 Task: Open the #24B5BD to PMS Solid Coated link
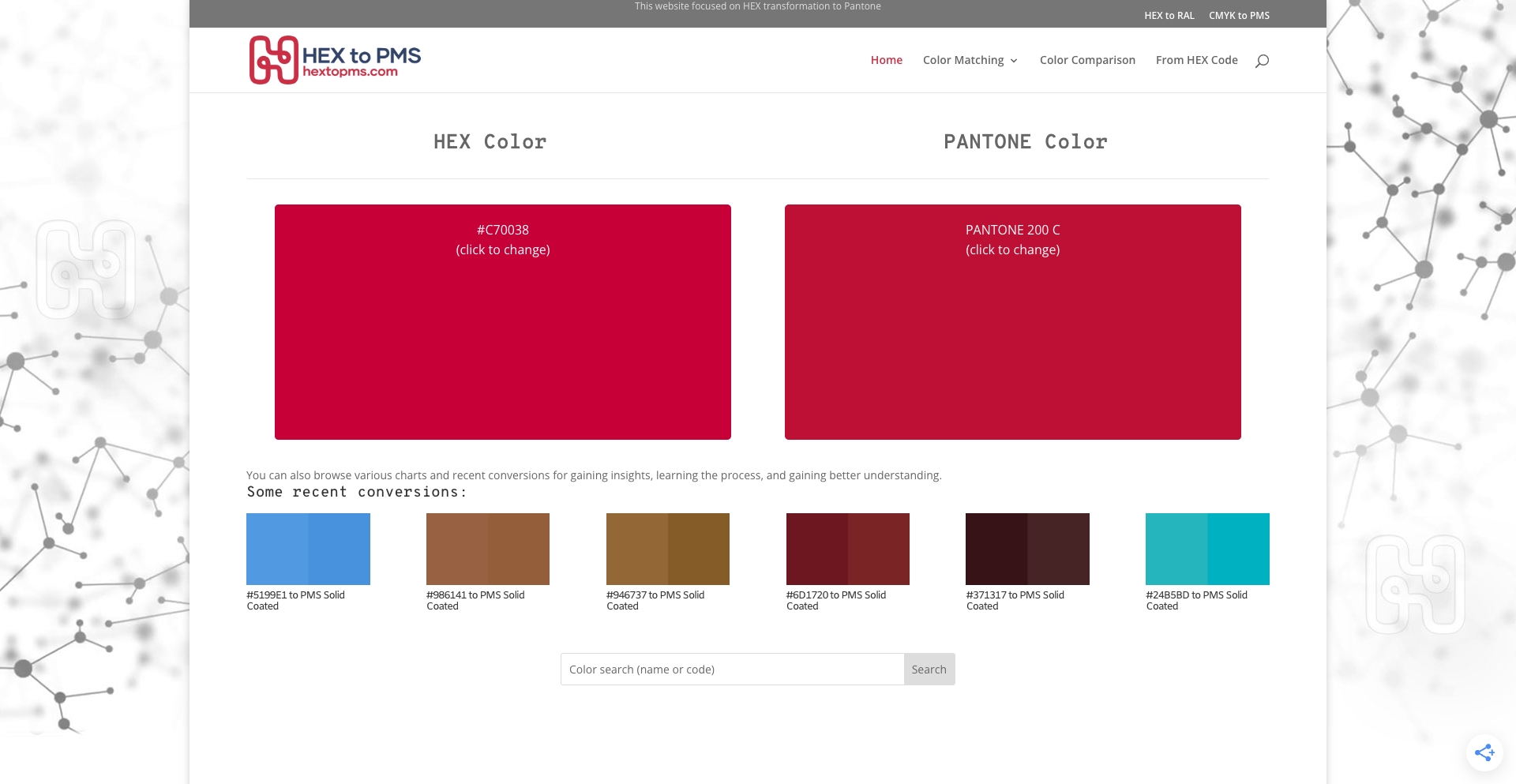[x=1196, y=600]
